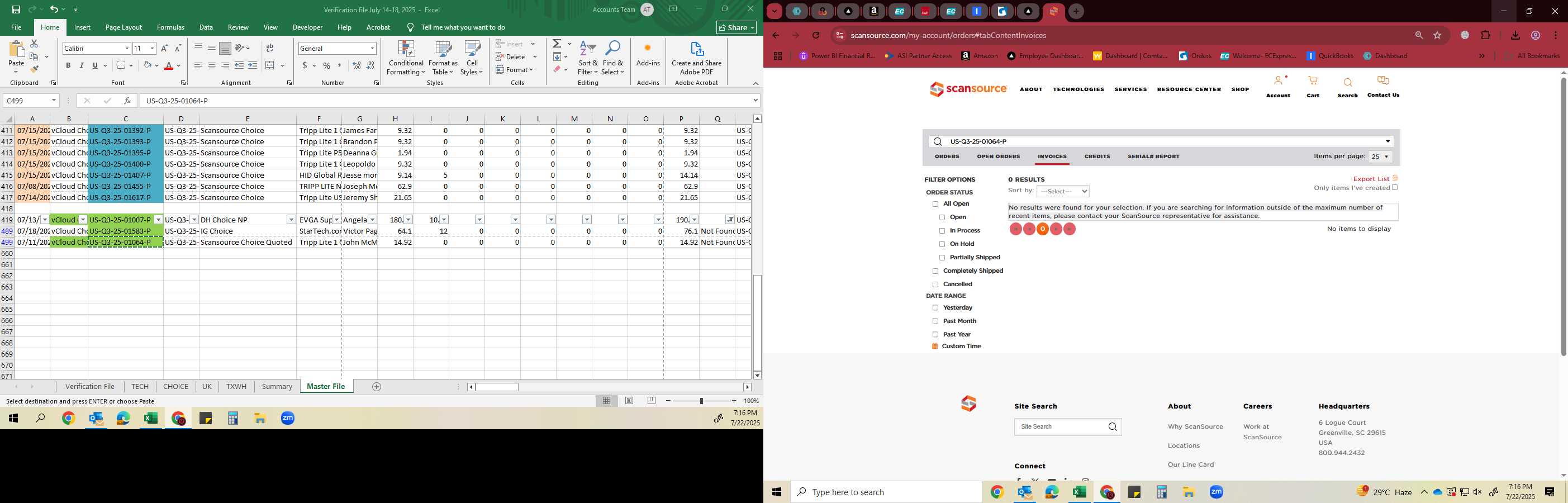The width and height of the screenshot is (1568, 503).
Task: Expand the invoice search box dropdown arrow
Action: click(x=1388, y=141)
